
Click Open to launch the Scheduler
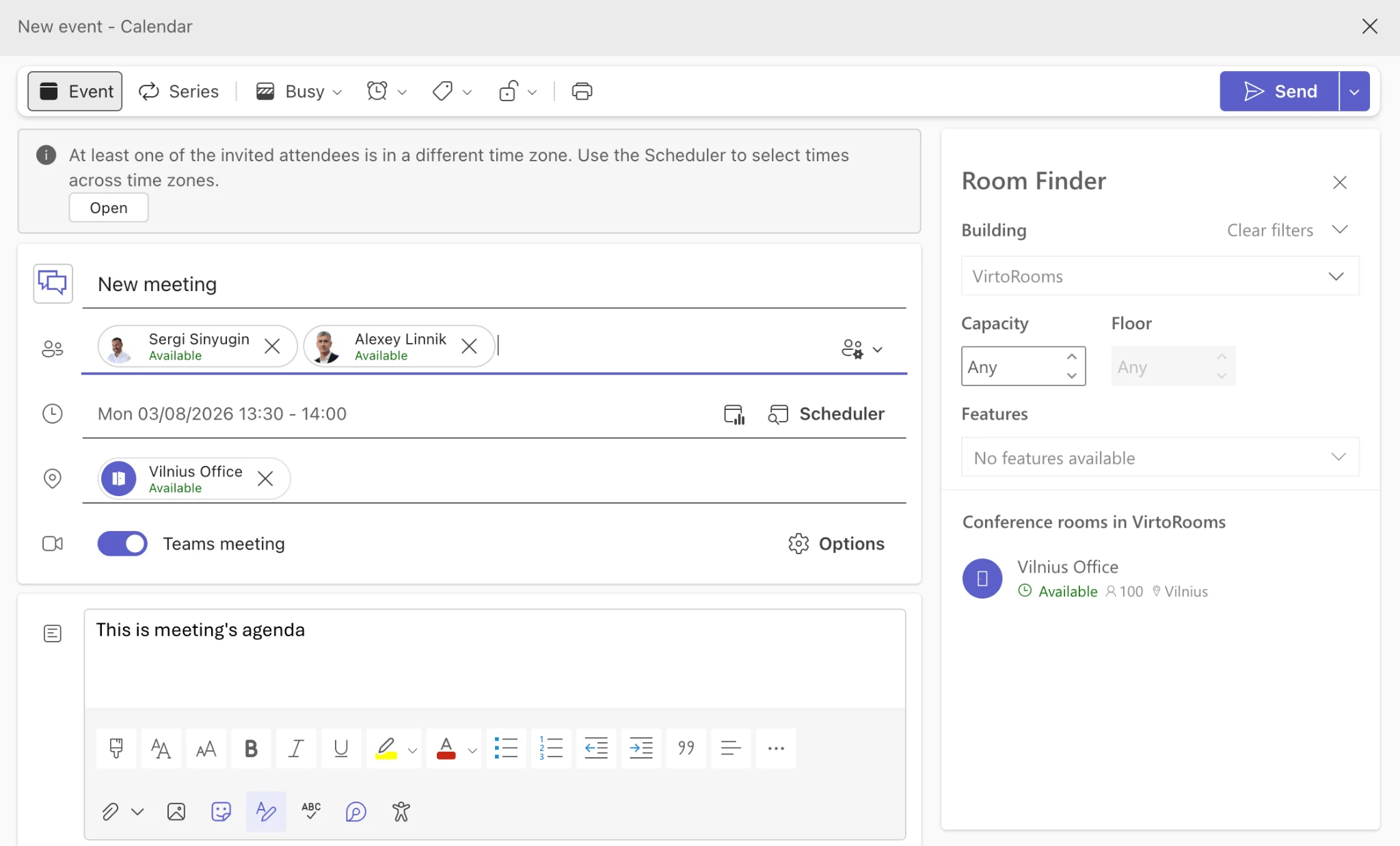point(109,208)
